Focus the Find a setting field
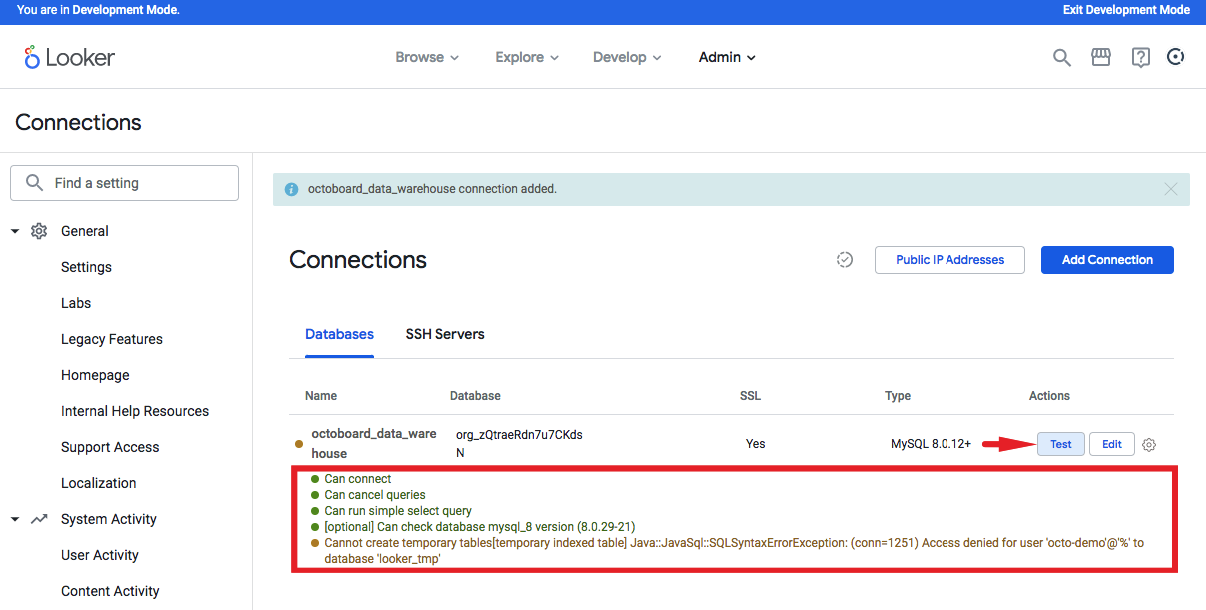 (124, 183)
